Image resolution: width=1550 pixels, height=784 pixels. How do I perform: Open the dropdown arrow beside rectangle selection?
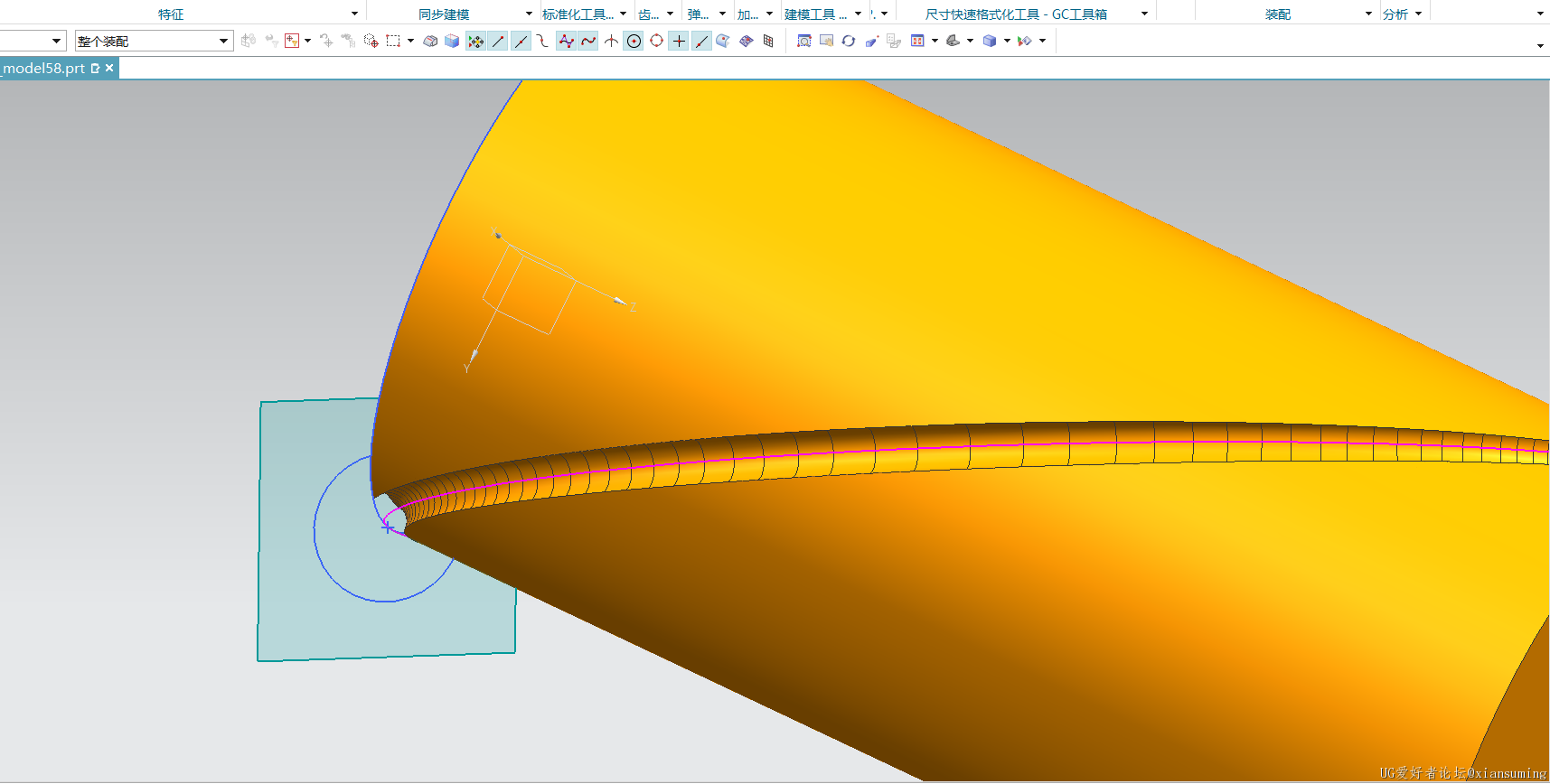[x=410, y=41]
